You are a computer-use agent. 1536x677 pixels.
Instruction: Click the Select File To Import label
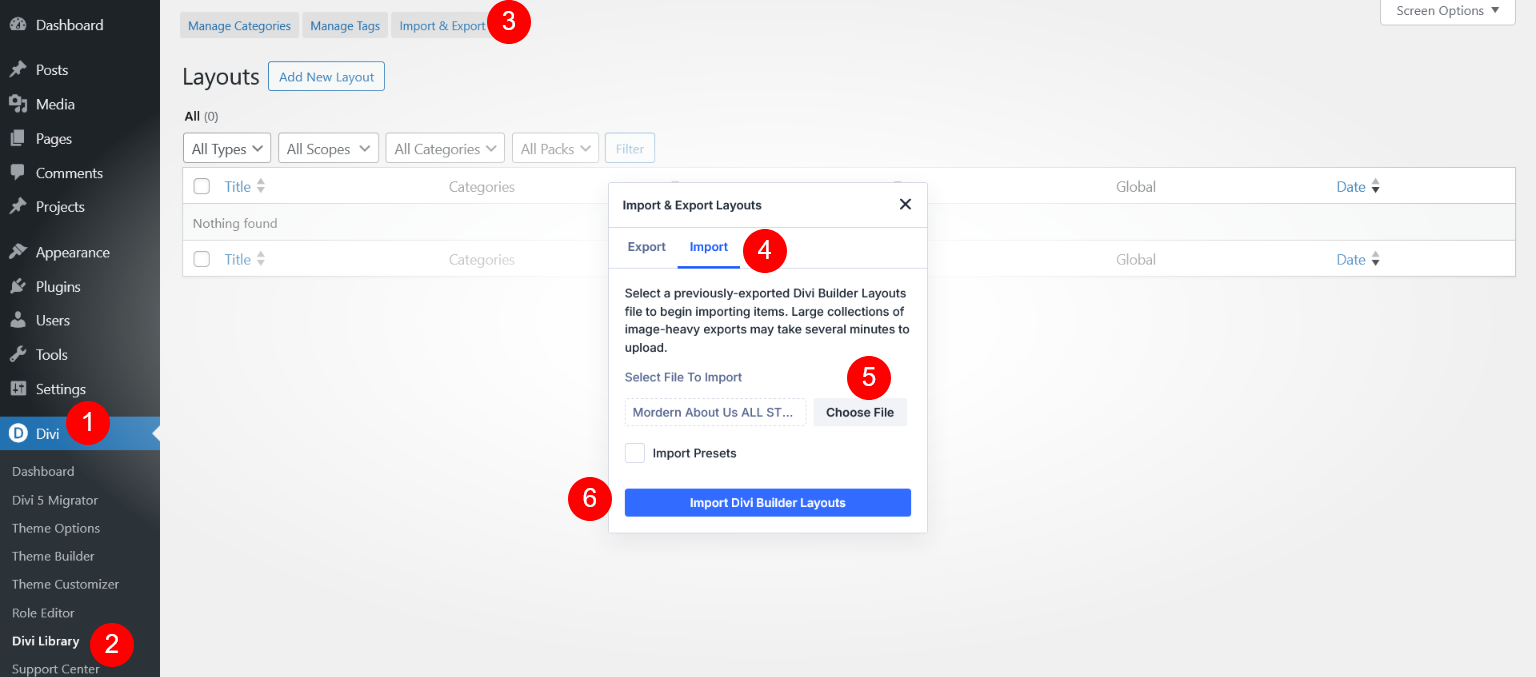click(x=683, y=377)
